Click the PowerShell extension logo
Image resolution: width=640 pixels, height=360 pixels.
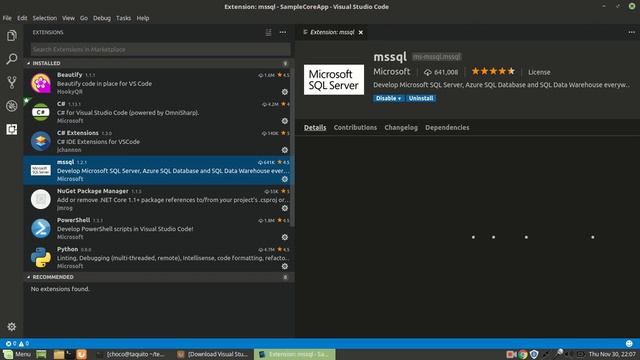point(41,228)
